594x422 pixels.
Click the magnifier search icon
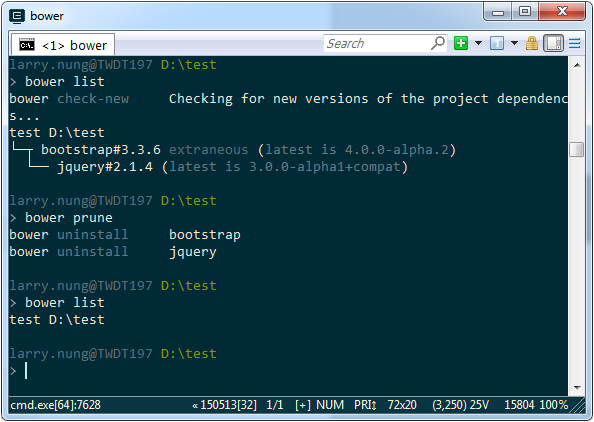(x=438, y=43)
